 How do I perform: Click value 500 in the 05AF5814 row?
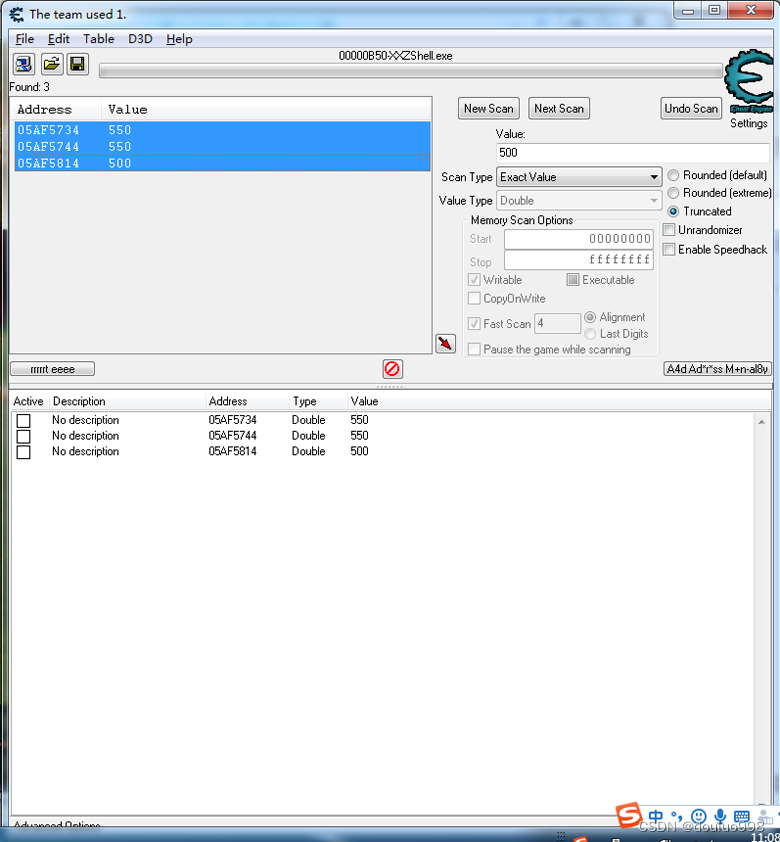pyautogui.click(x=360, y=451)
